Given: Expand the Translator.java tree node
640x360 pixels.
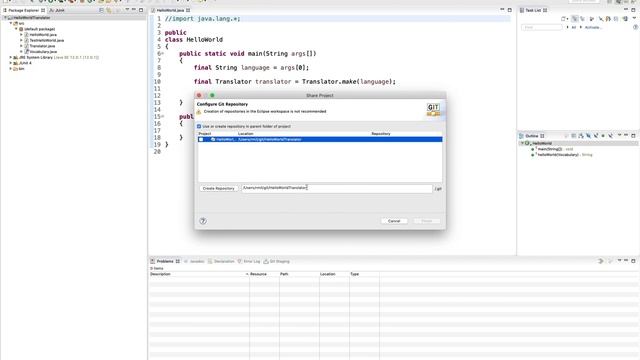Looking at the screenshot, I should click(x=21, y=46).
